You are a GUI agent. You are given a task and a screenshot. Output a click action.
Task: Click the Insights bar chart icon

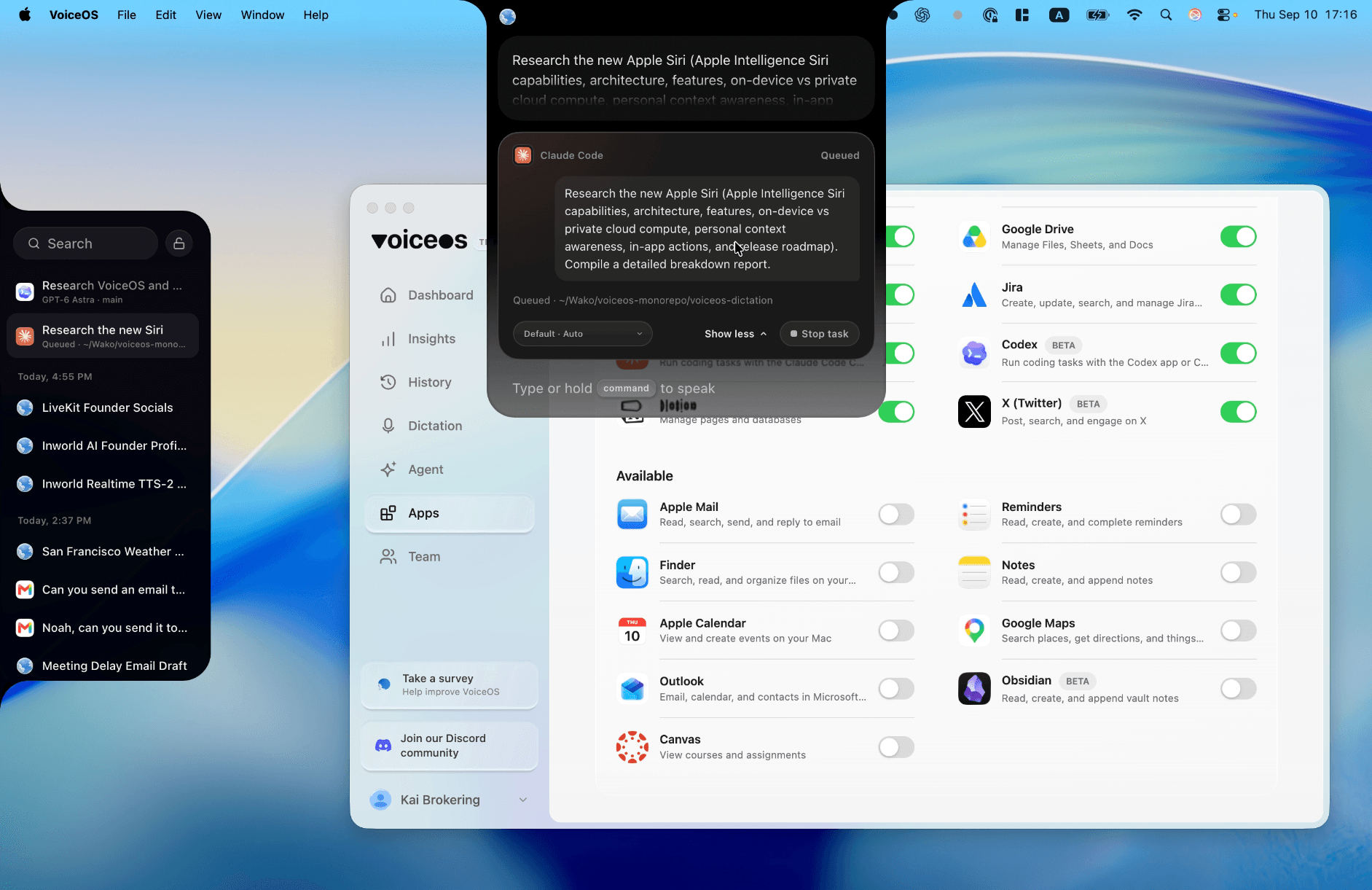pyautogui.click(x=388, y=339)
